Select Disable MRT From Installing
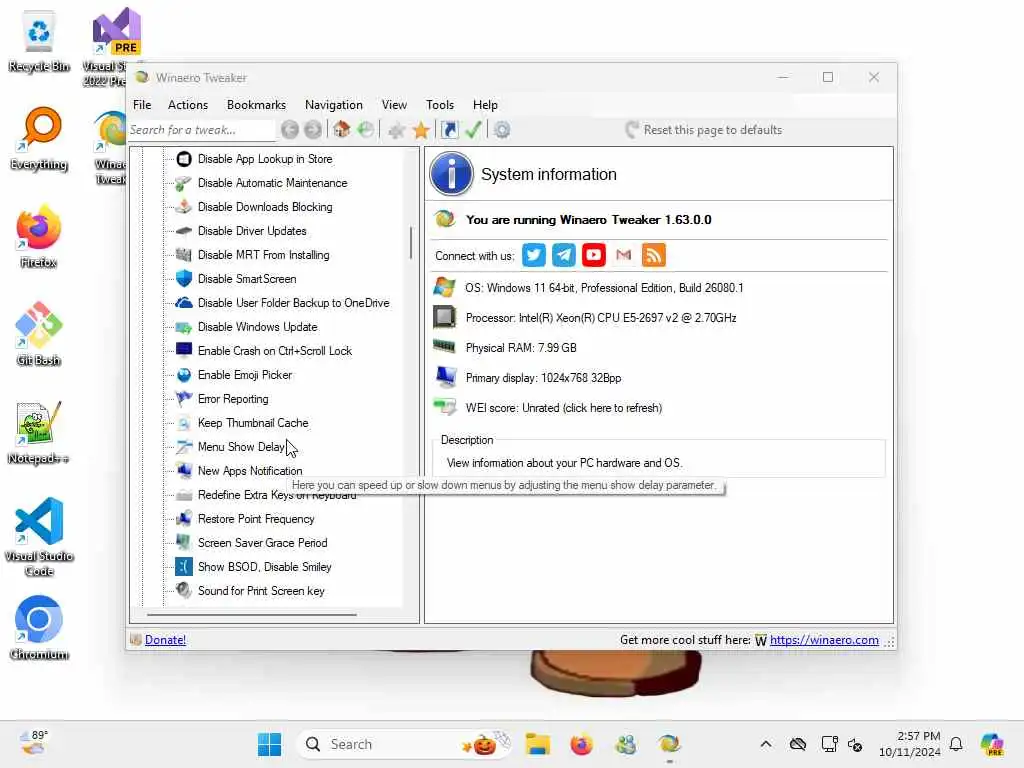This screenshot has height=768, width=1024. (x=263, y=255)
